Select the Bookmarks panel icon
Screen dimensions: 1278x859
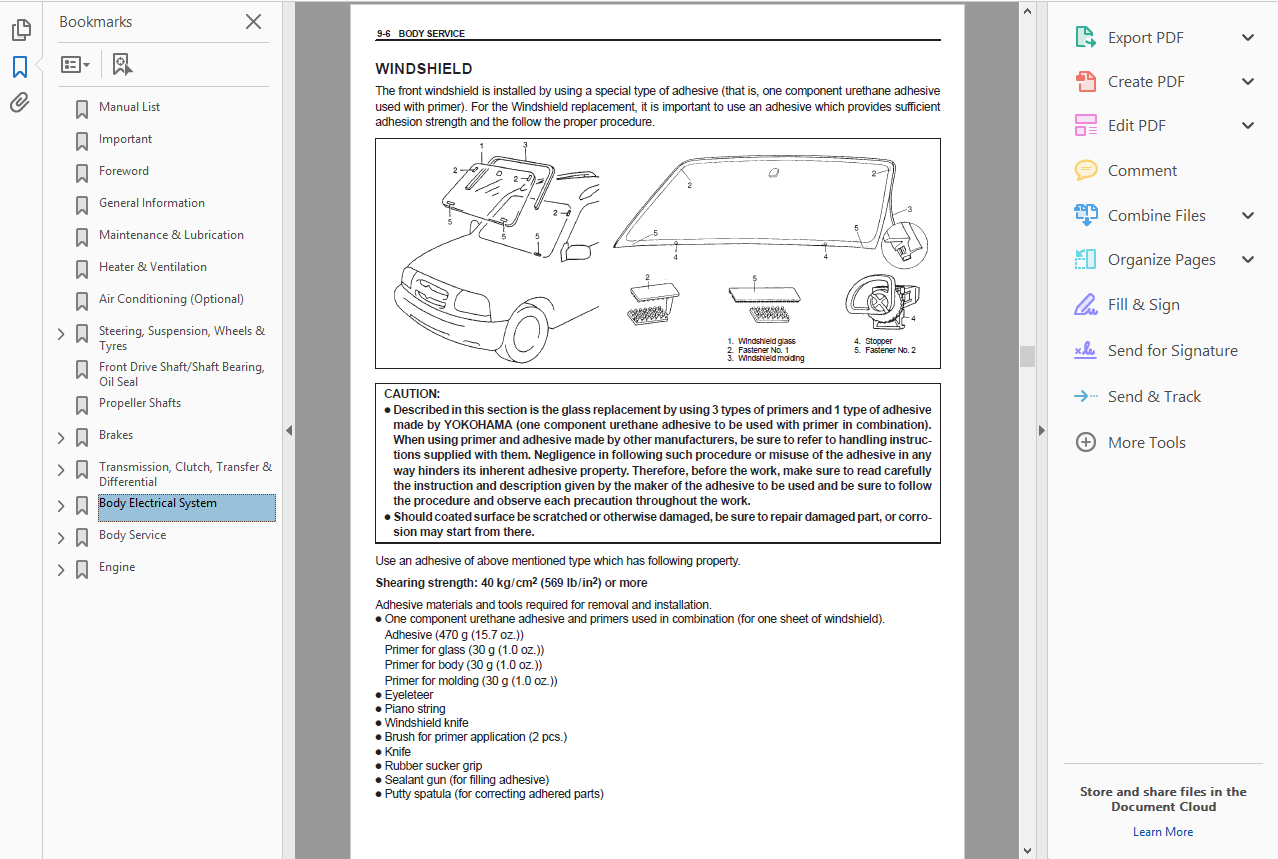[21, 68]
